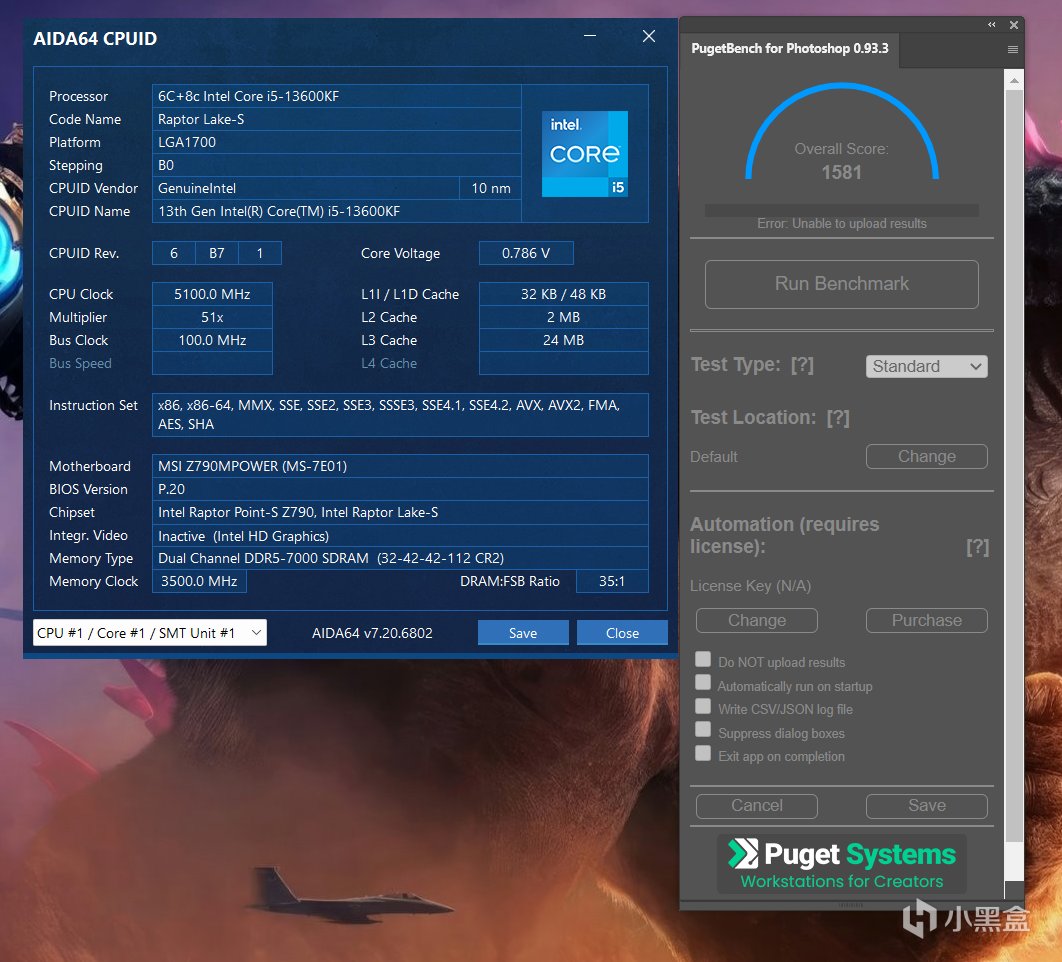1062x962 pixels.
Task: Open the Test Type [?] help
Action: coord(802,365)
